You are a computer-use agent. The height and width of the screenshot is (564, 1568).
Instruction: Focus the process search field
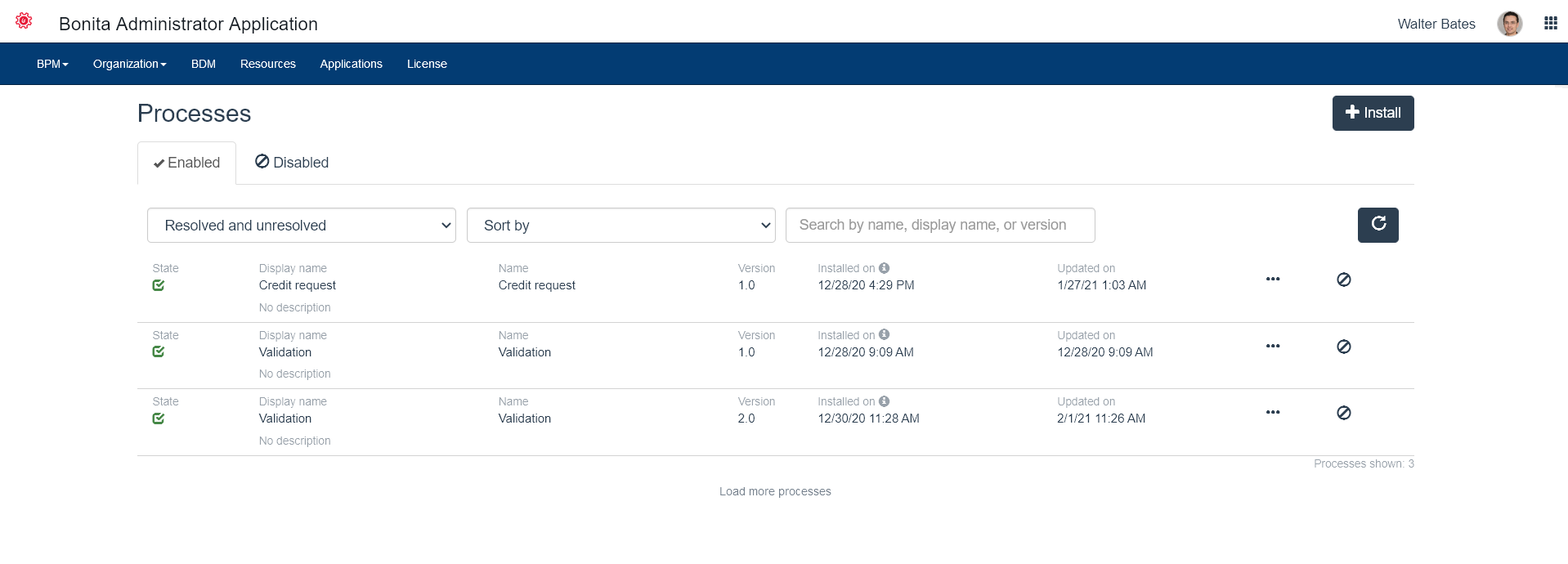(939, 226)
